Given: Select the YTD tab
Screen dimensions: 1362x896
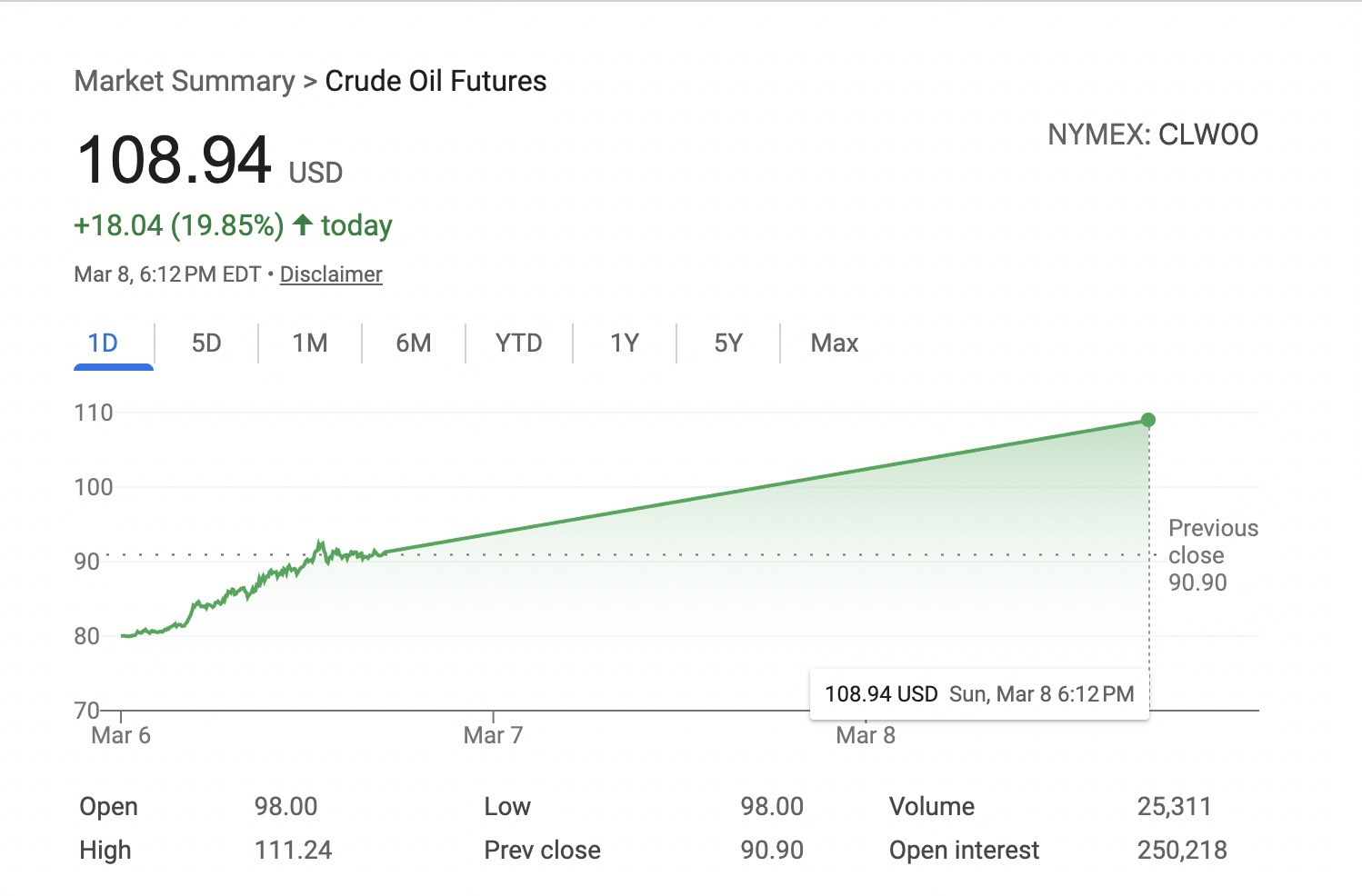Looking at the screenshot, I should 519,343.
